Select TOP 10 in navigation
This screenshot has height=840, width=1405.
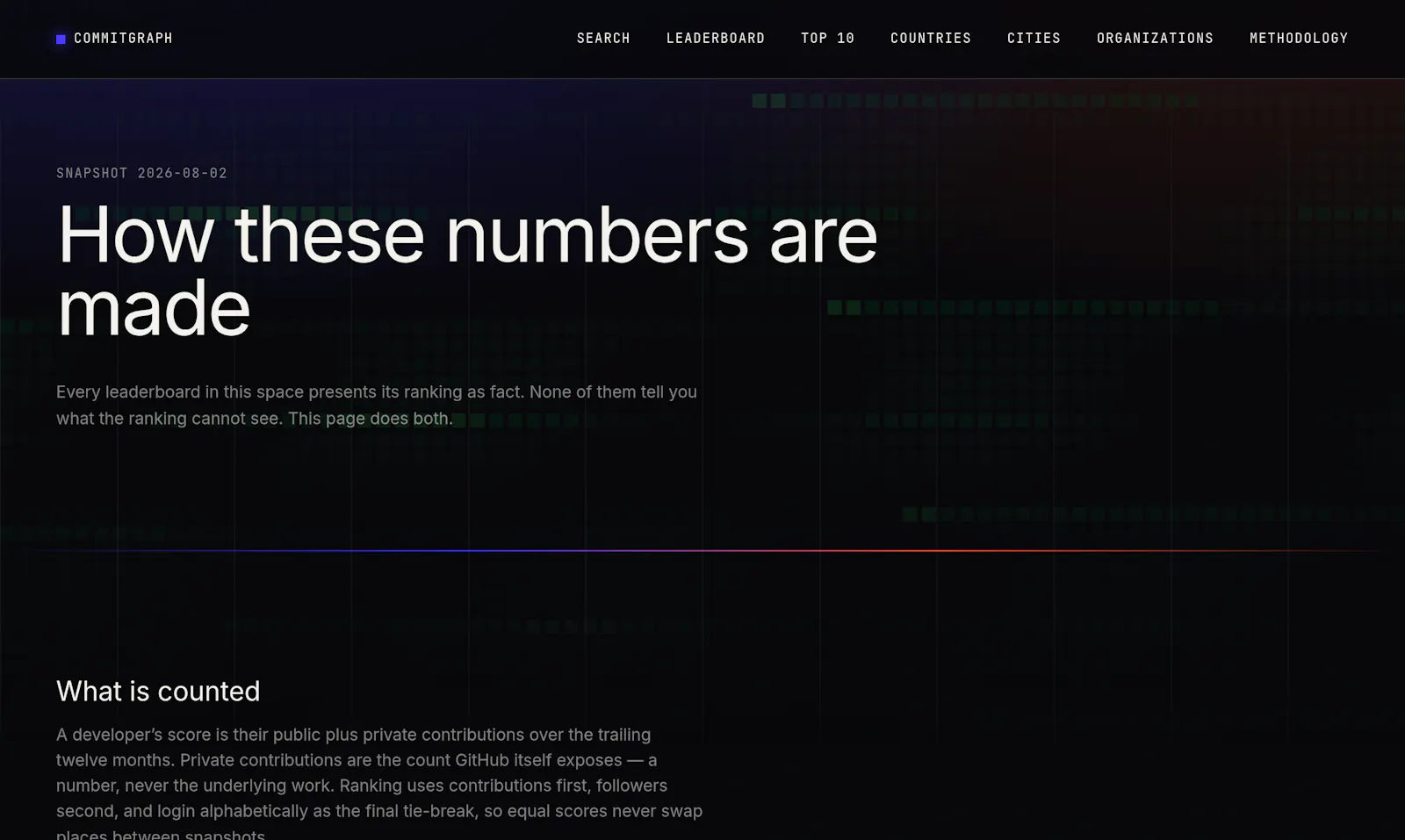[827, 39]
